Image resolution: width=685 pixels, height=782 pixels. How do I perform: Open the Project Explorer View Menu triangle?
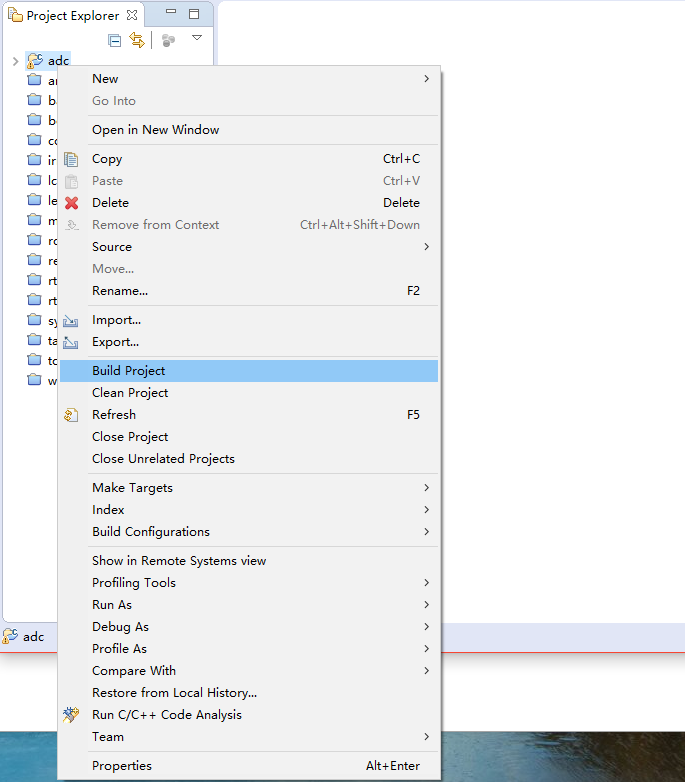point(197,38)
